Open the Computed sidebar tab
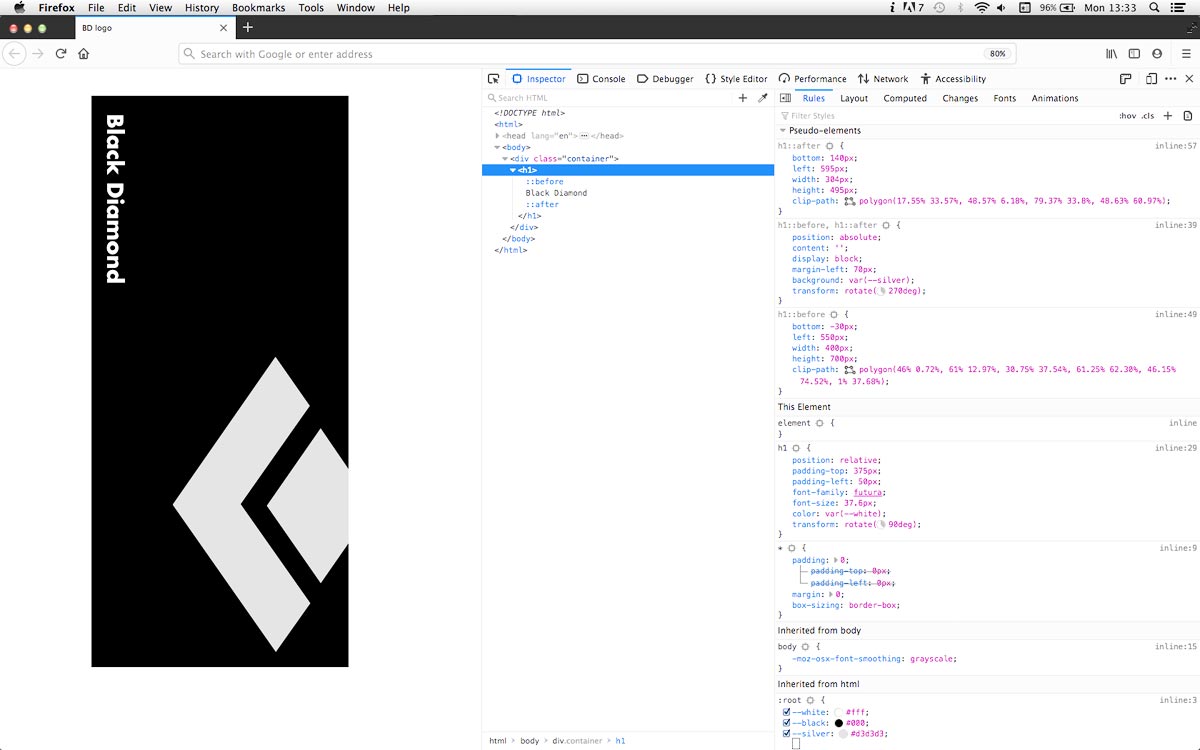1200x750 pixels. (905, 98)
